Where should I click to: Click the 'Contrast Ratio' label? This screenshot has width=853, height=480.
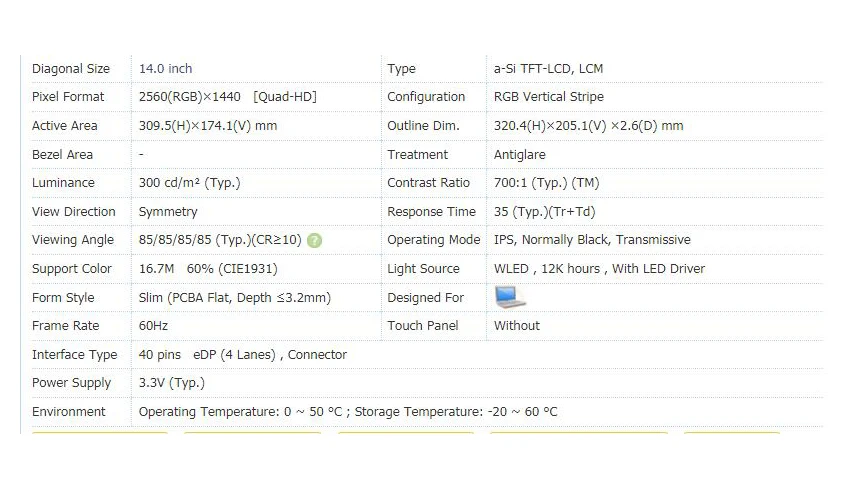point(428,183)
